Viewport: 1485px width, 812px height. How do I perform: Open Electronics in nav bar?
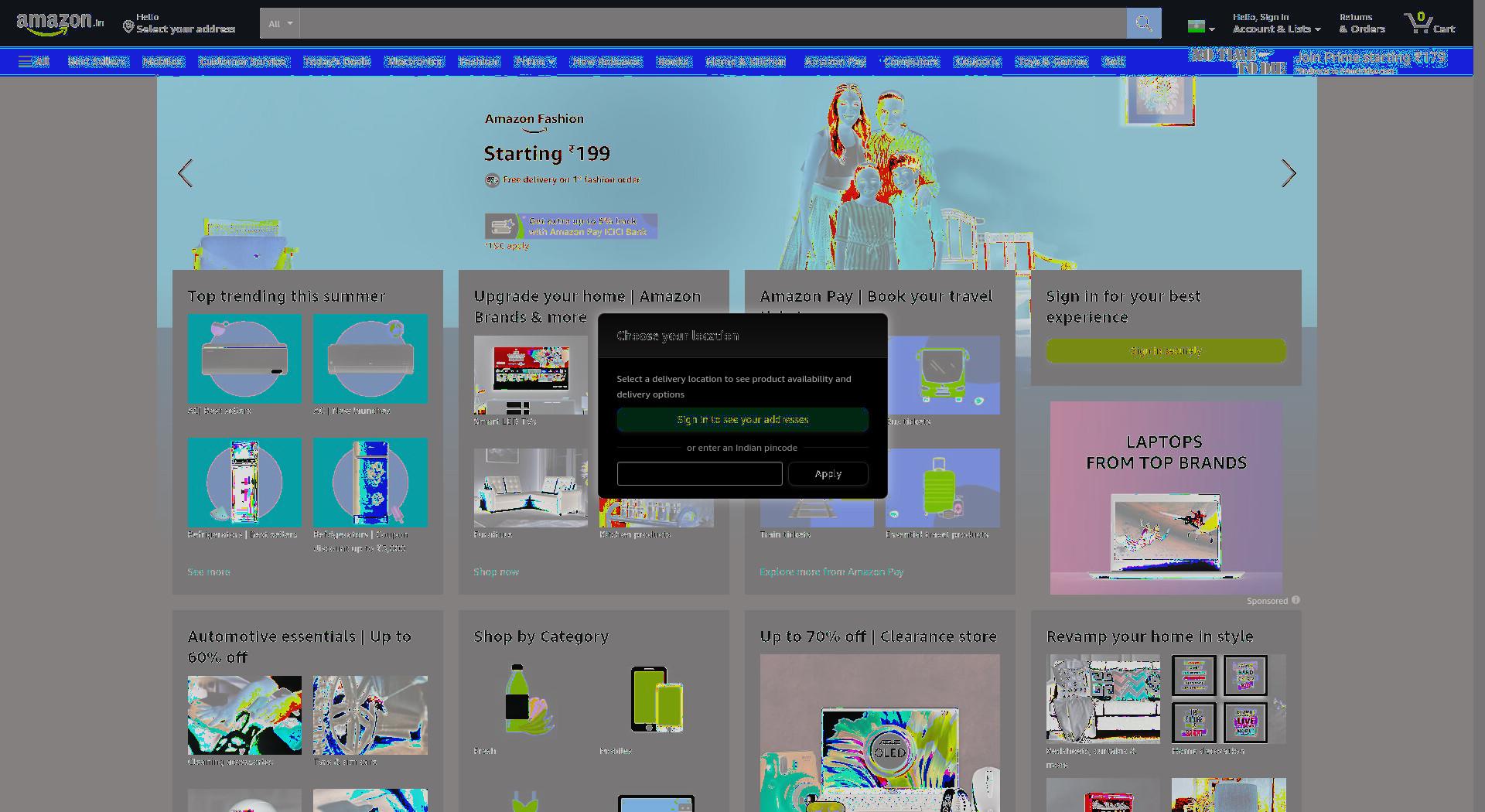click(x=414, y=61)
